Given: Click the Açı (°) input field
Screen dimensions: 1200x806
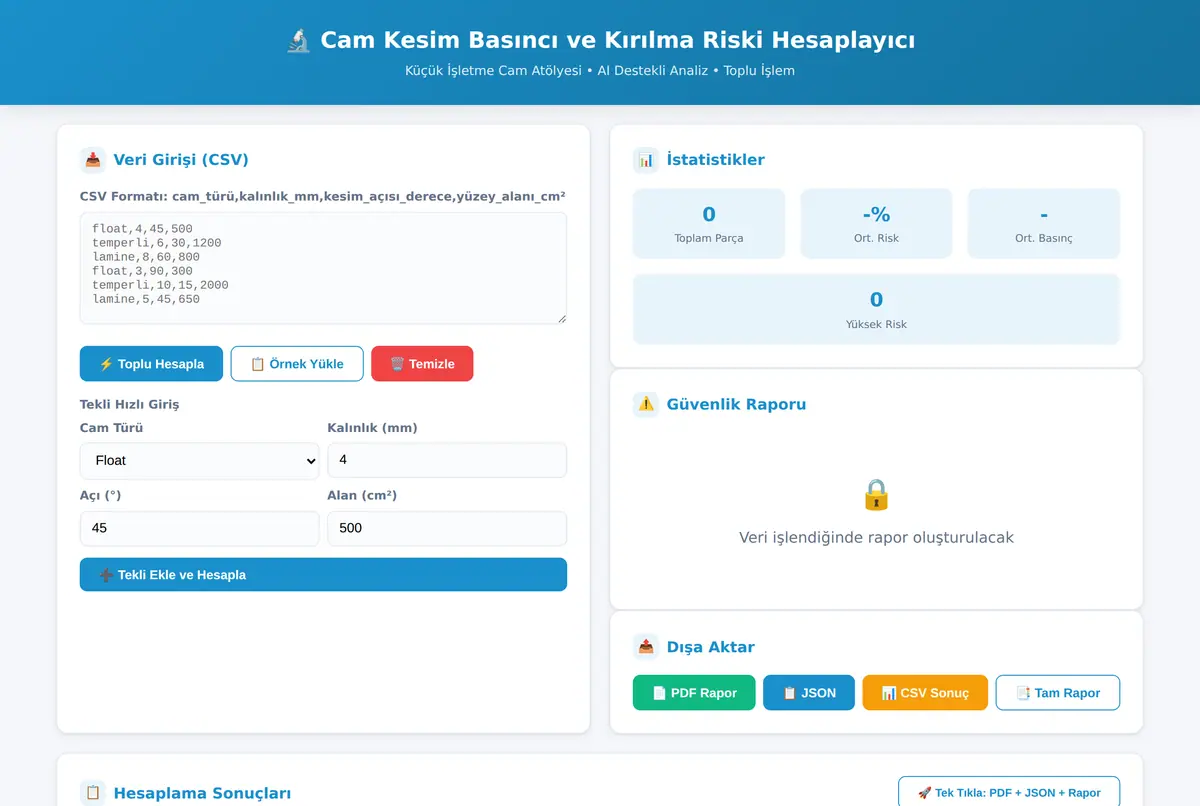Looking at the screenshot, I should coord(199,528).
